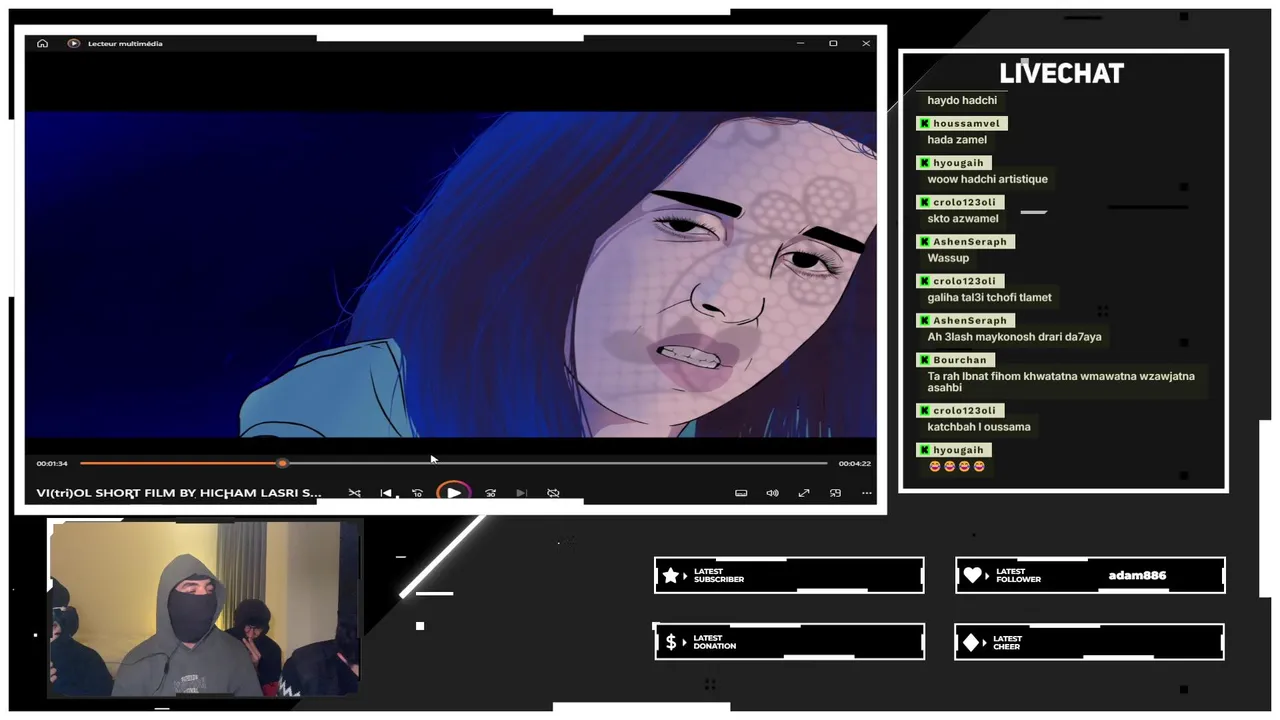The height and width of the screenshot is (720, 1280).
Task: Click the LIVECHAT heading
Action: 1062,73
